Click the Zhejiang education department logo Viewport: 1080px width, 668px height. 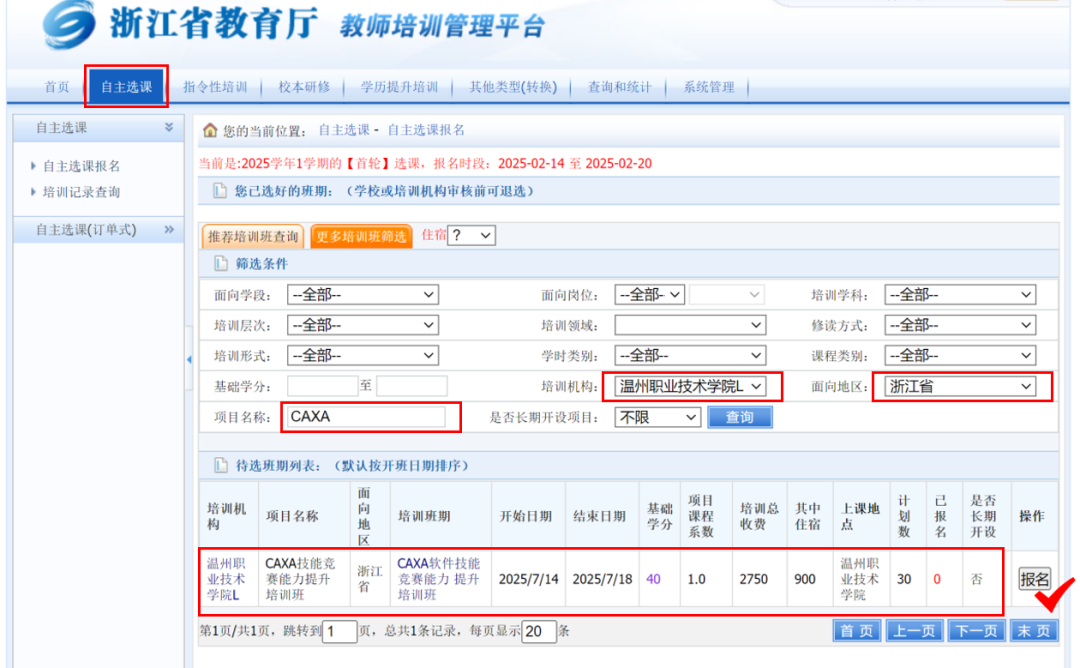[68, 25]
